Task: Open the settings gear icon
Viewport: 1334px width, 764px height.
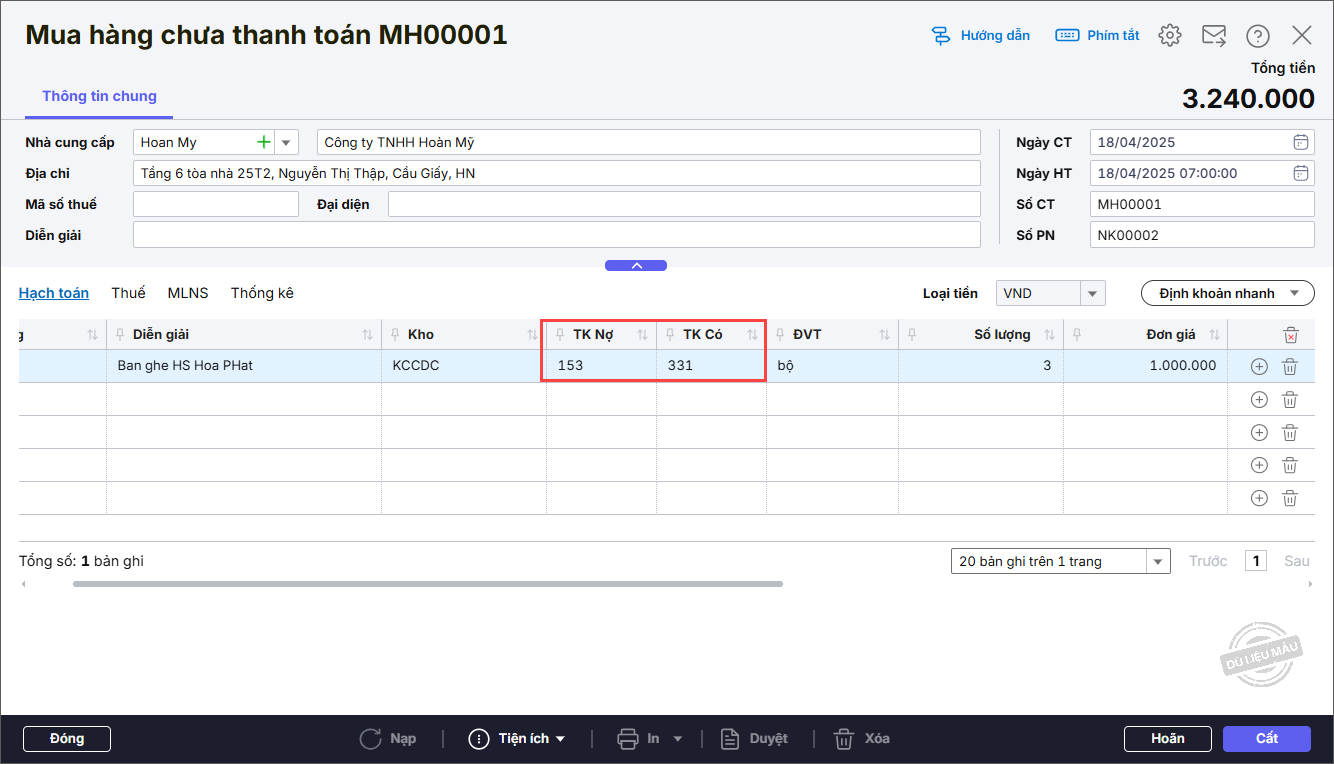Action: 1169,36
